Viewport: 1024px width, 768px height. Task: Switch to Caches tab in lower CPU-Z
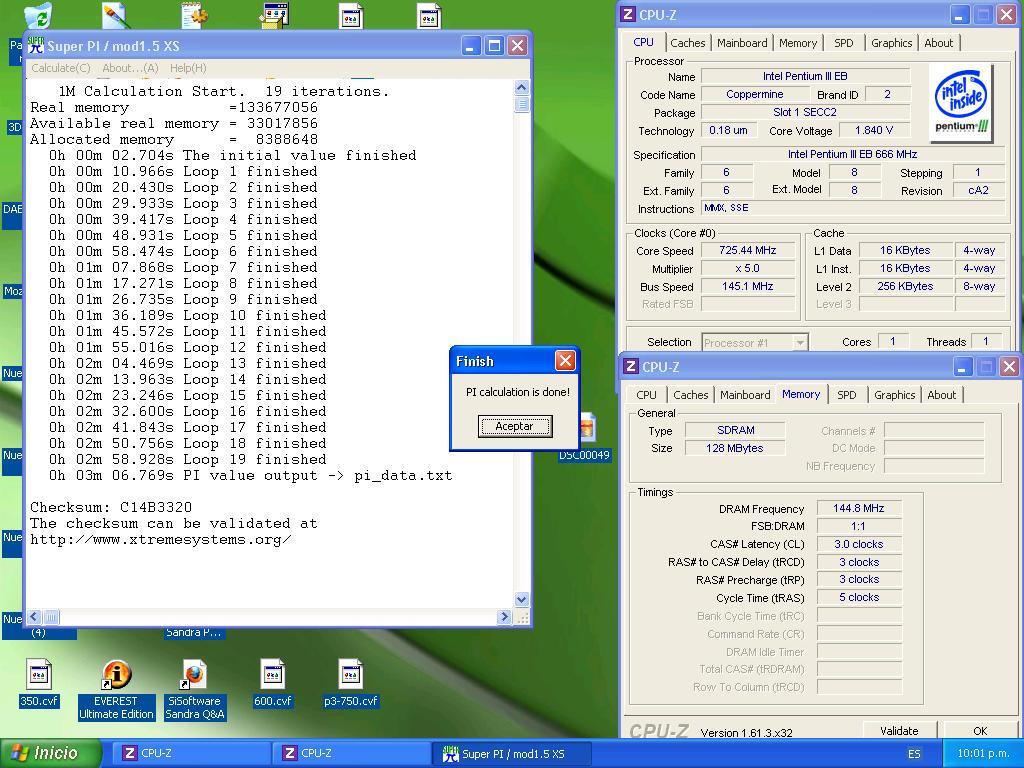click(690, 395)
